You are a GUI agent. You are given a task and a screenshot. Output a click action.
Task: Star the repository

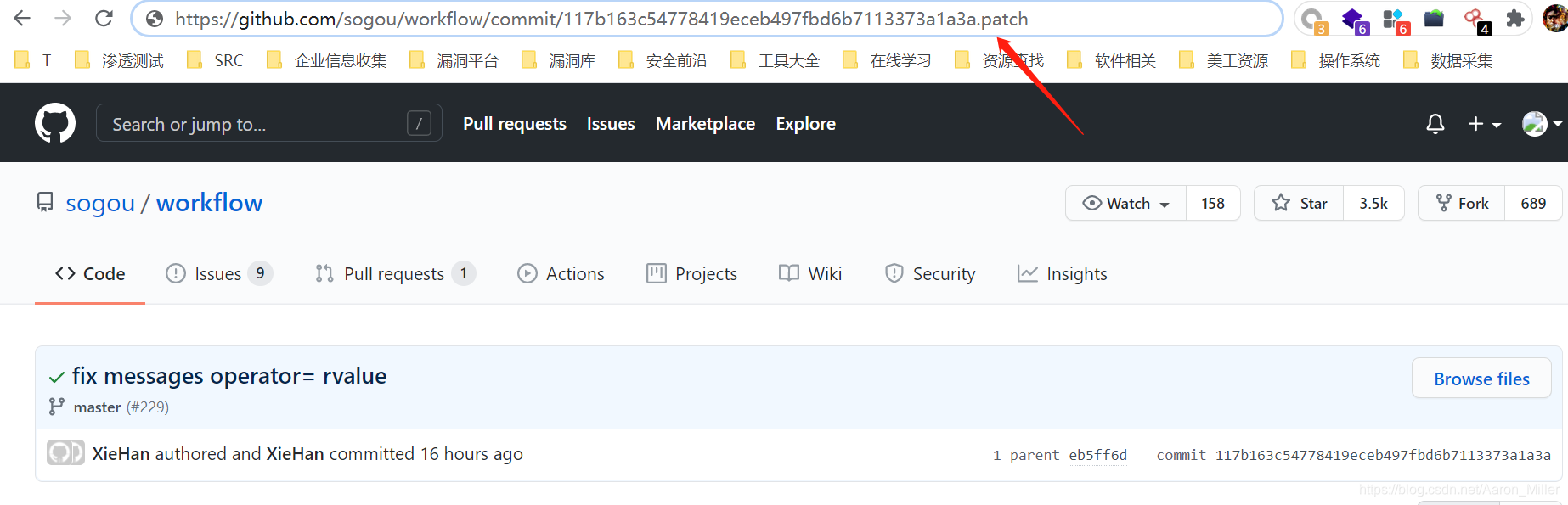click(1299, 203)
